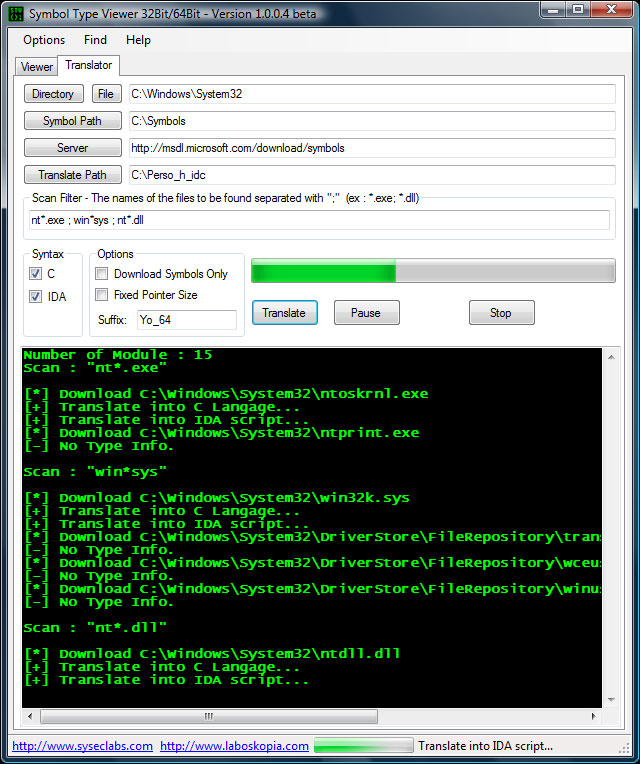The height and width of the screenshot is (764, 640).
Task: Open the Find menu
Action: pyautogui.click(x=95, y=40)
